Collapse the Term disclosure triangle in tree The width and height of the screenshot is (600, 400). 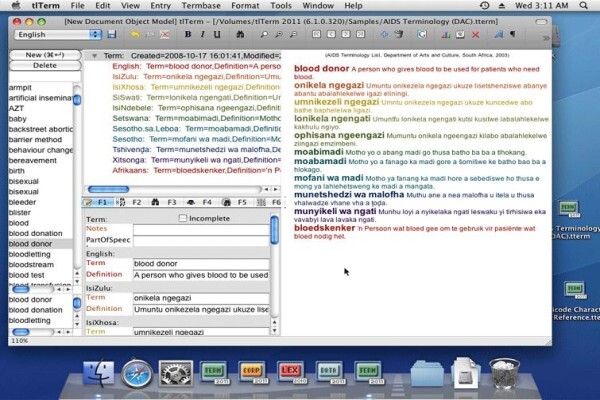[94, 56]
